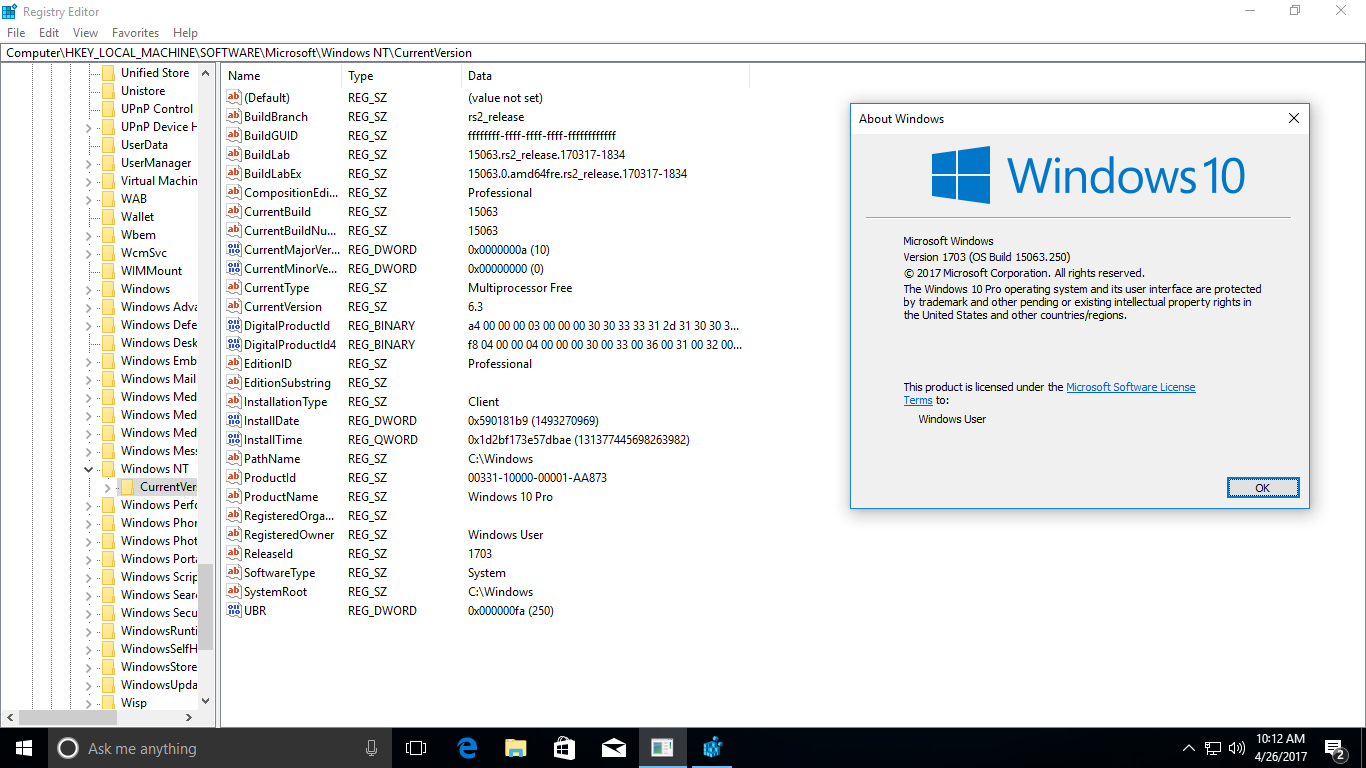Show hidden system tray icons

[x=1189, y=748]
